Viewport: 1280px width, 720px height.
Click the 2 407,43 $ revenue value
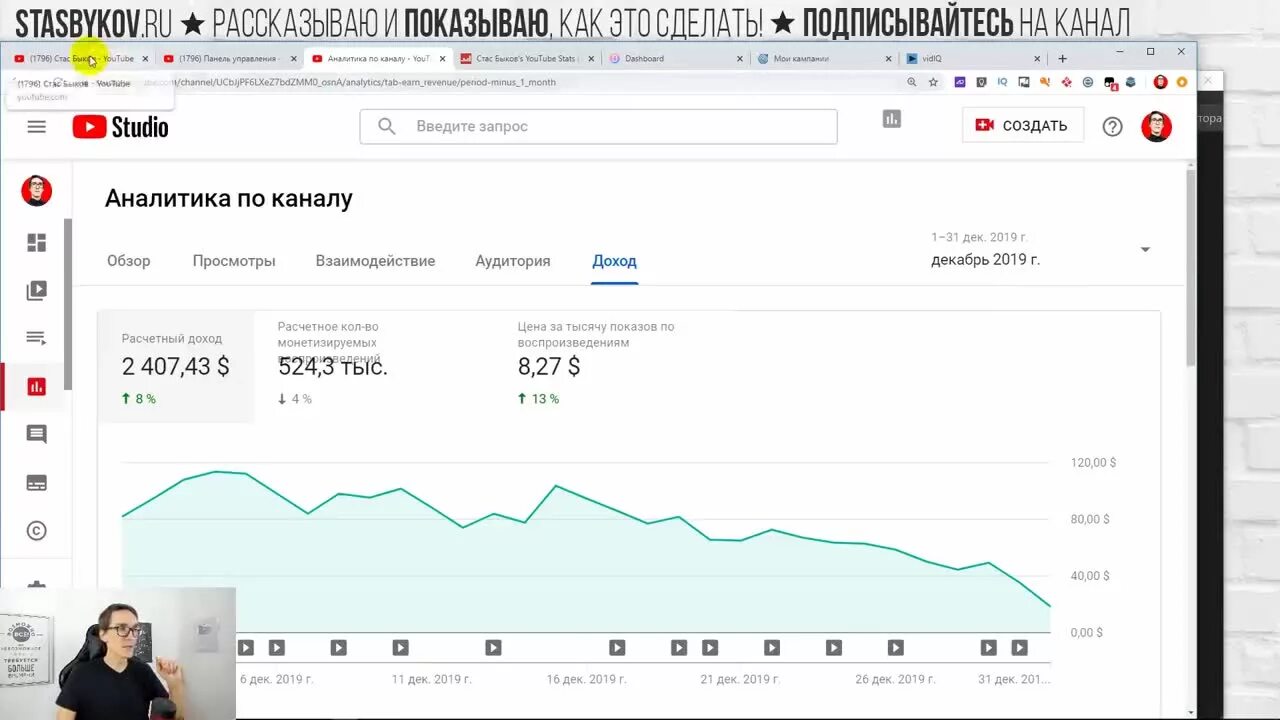click(x=176, y=366)
